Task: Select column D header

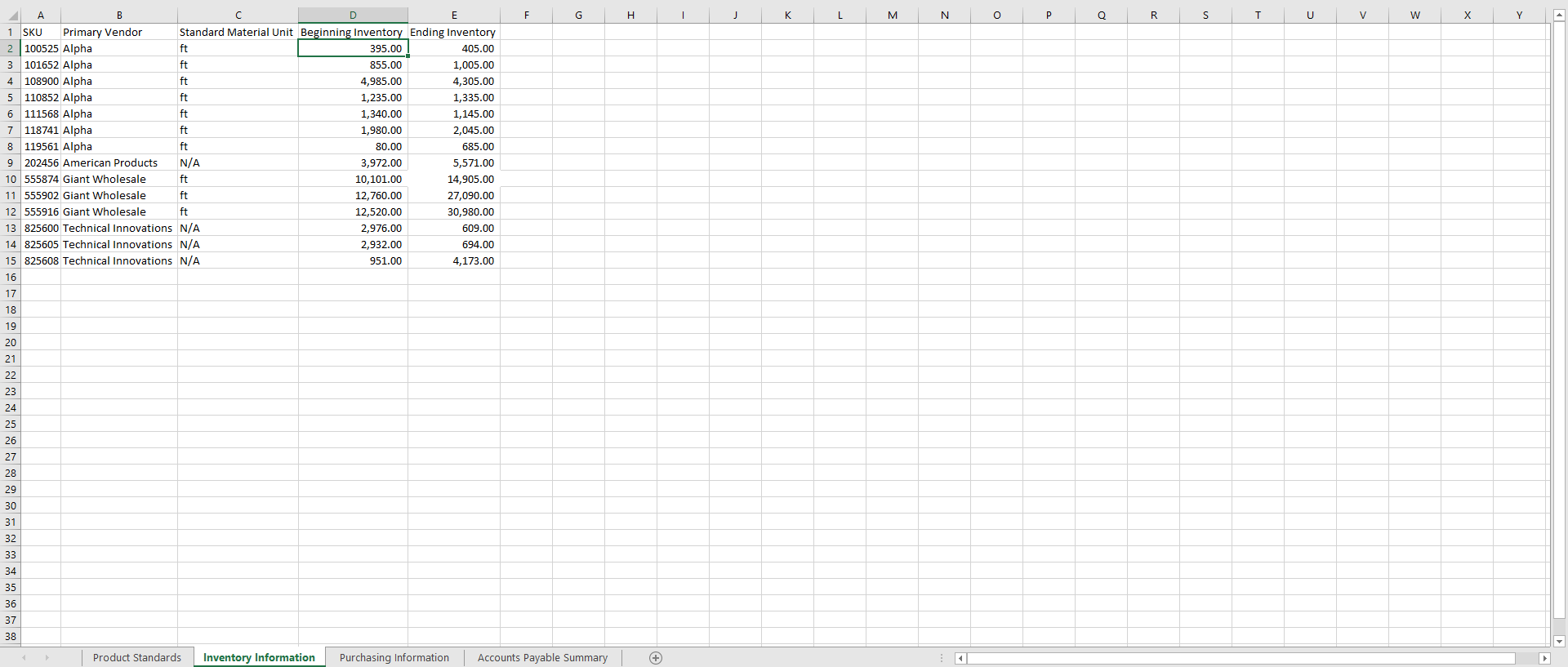Action: coord(353,16)
